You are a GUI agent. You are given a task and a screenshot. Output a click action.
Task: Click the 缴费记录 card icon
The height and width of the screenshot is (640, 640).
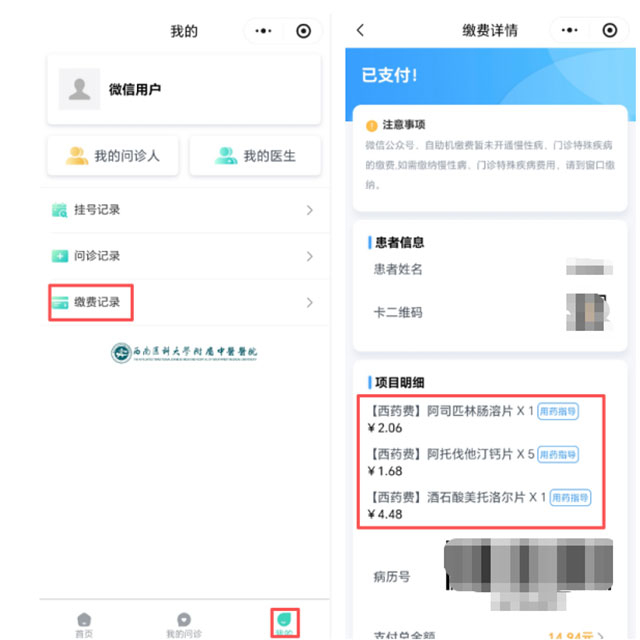pos(60,302)
